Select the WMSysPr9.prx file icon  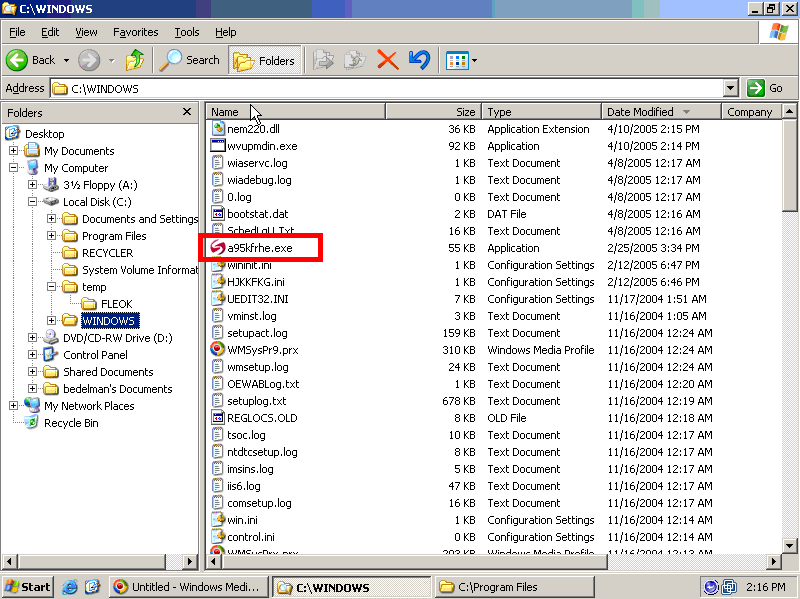point(218,350)
